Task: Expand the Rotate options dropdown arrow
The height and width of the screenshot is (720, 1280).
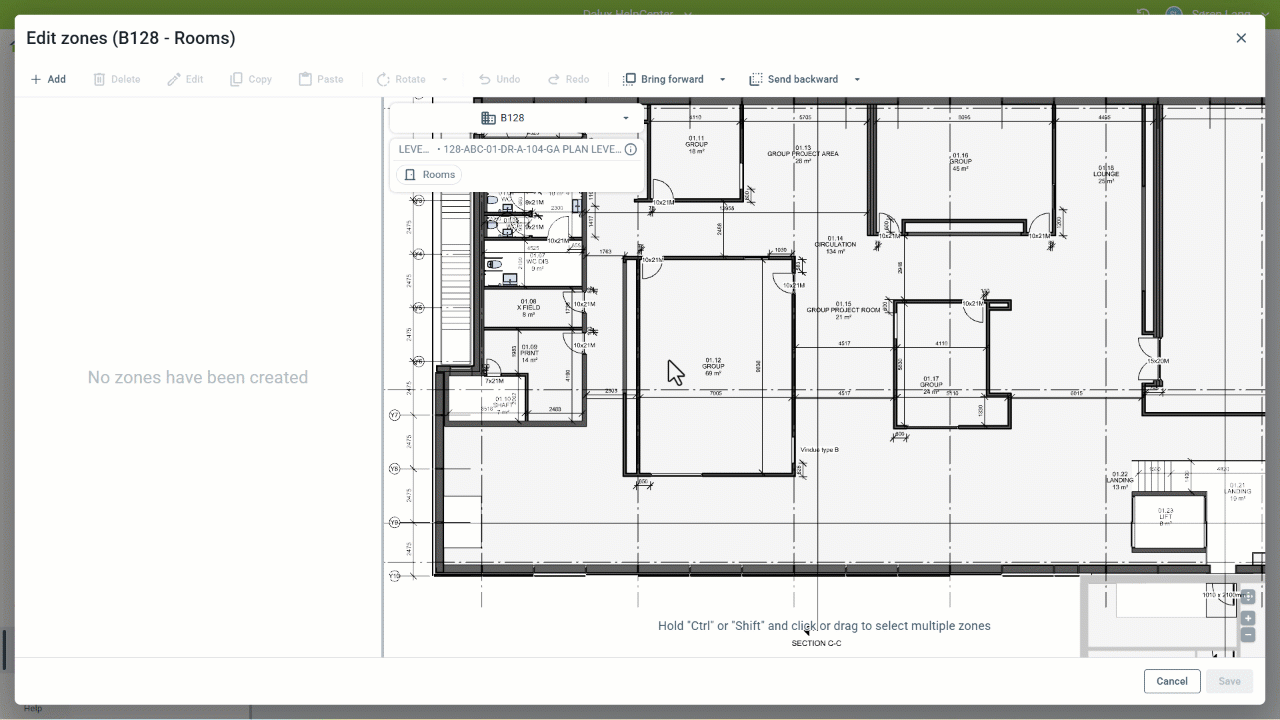Action: (x=445, y=79)
